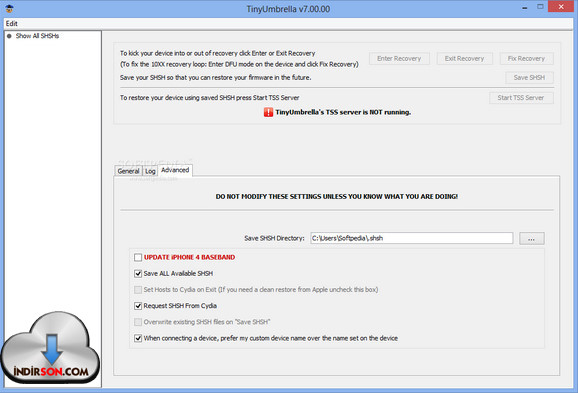
Task: Switch to the Log tab
Action: click(x=150, y=171)
